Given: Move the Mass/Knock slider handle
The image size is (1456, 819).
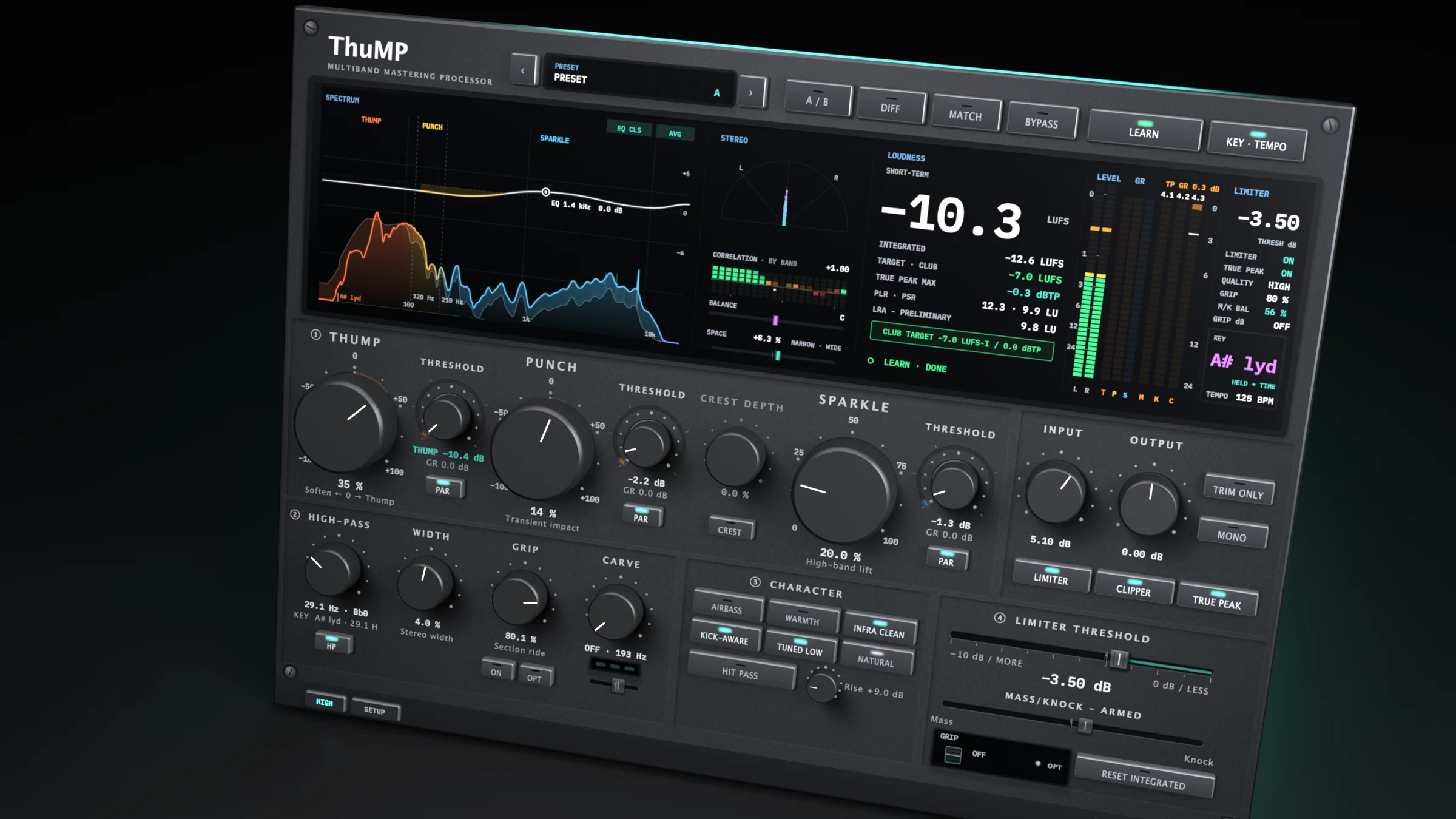Looking at the screenshot, I should 1085,726.
